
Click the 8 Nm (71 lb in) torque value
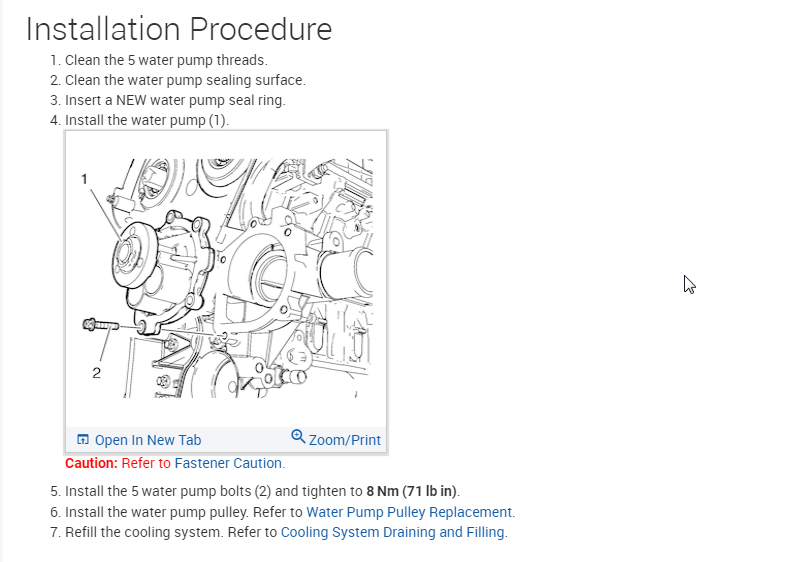(x=412, y=491)
